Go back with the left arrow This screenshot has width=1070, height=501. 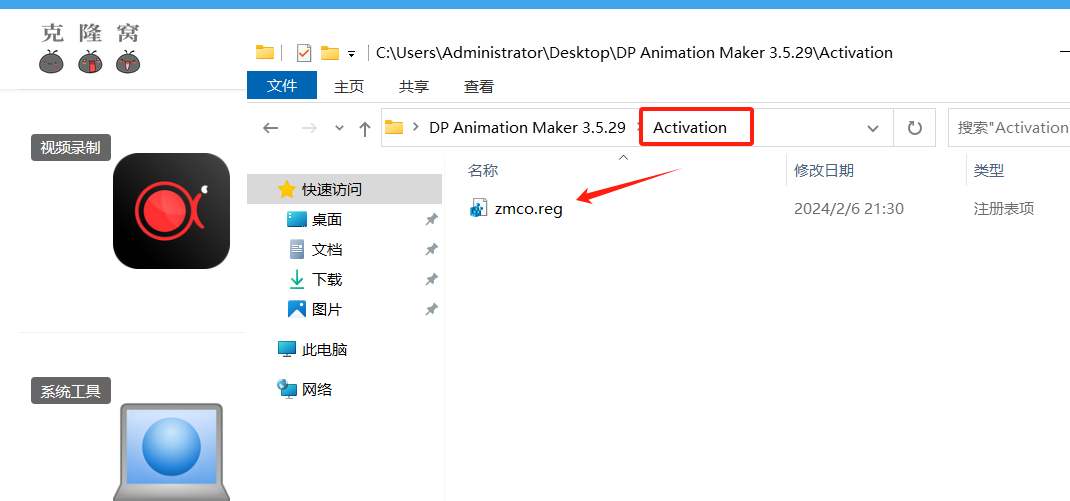click(x=271, y=128)
